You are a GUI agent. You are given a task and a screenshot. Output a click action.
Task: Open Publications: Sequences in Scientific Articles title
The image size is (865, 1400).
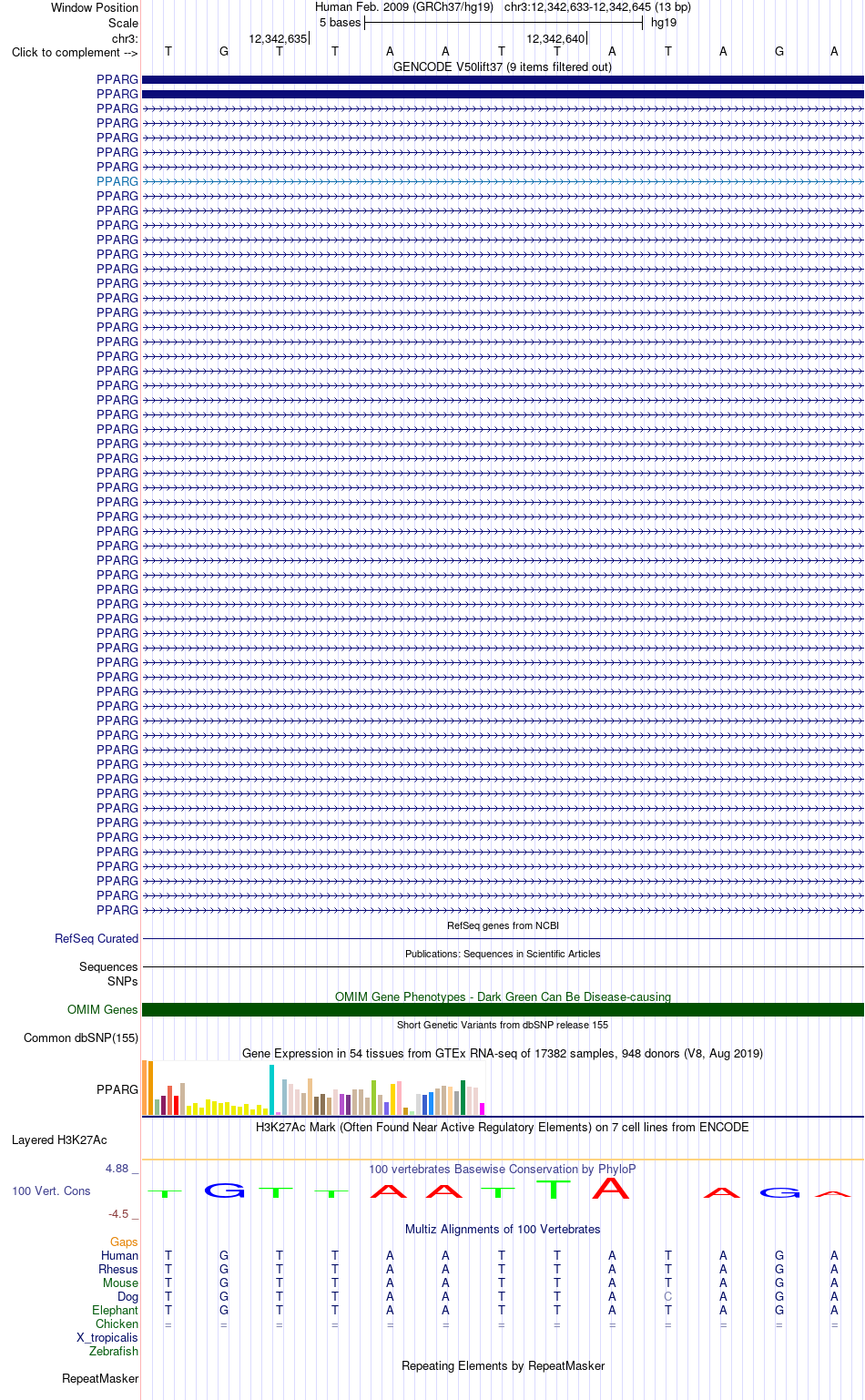(503, 954)
